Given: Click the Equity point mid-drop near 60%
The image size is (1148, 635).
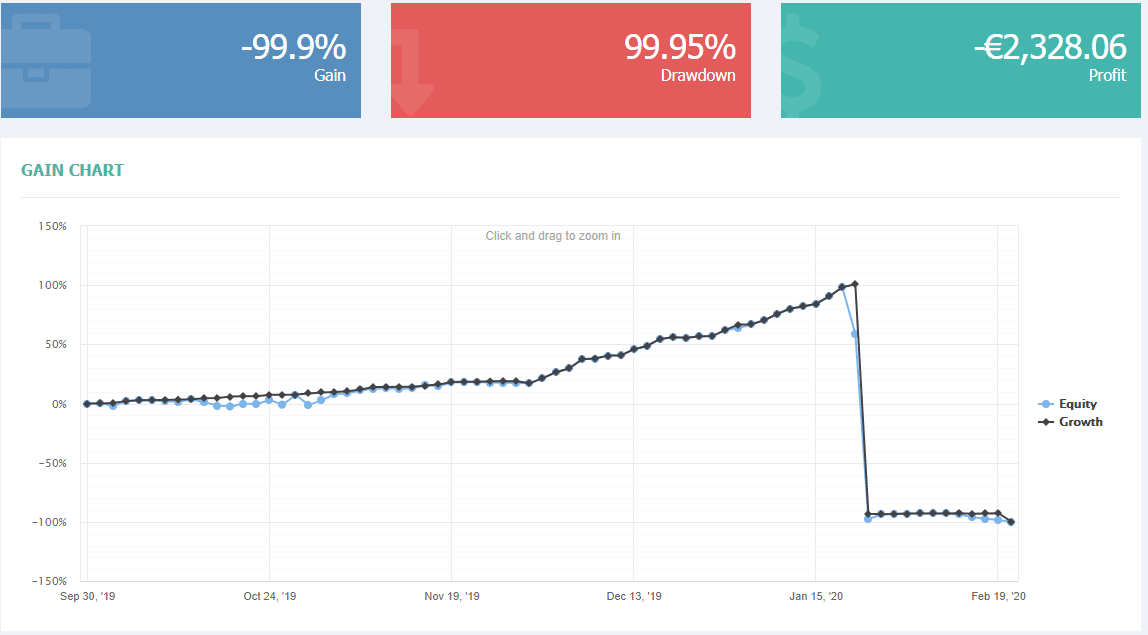Looking at the screenshot, I should pyautogui.click(x=855, y=334).
